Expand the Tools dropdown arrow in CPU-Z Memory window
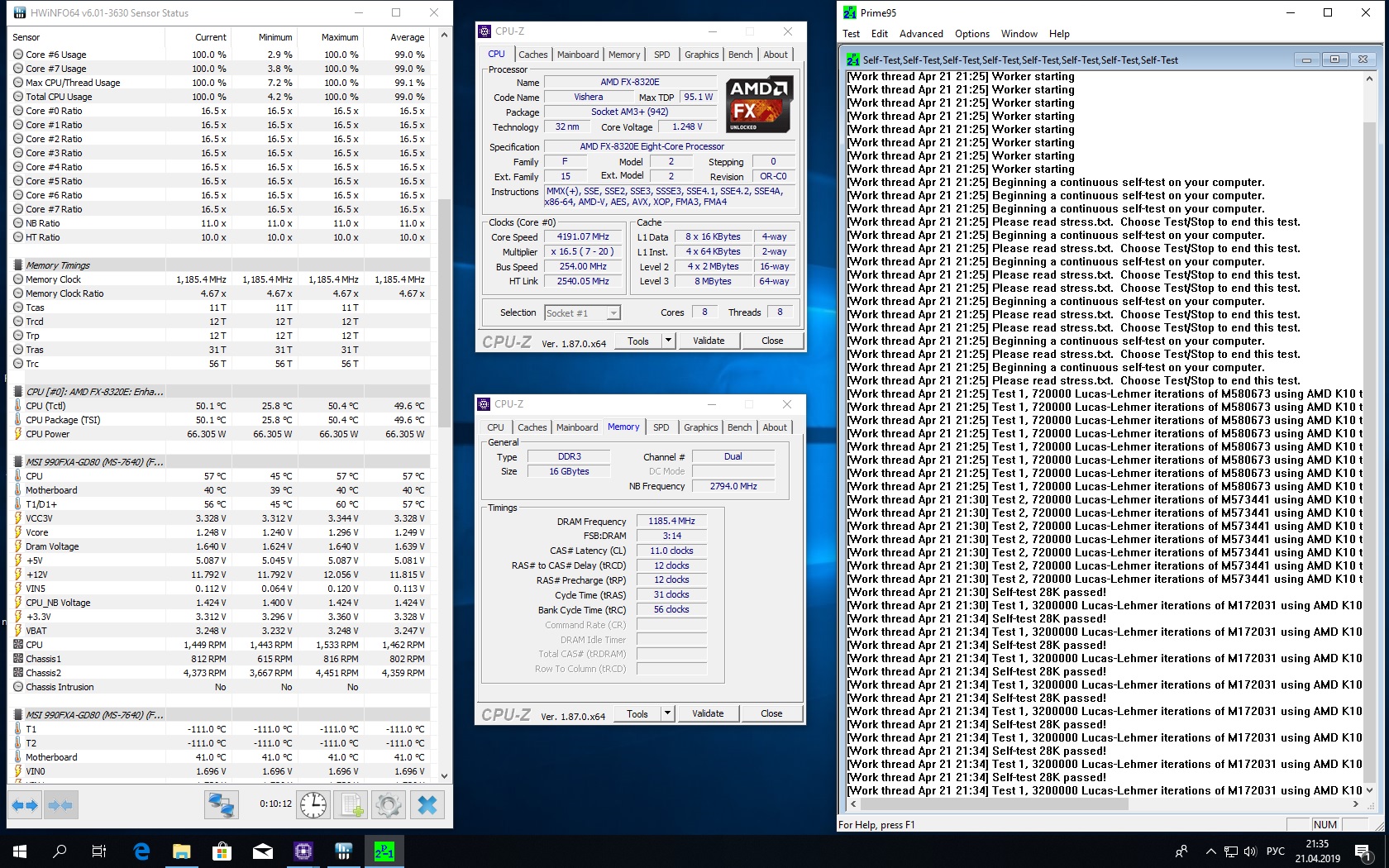Image resolution: width=1389 pixels, height=868 pixels. tap(667, 713)
